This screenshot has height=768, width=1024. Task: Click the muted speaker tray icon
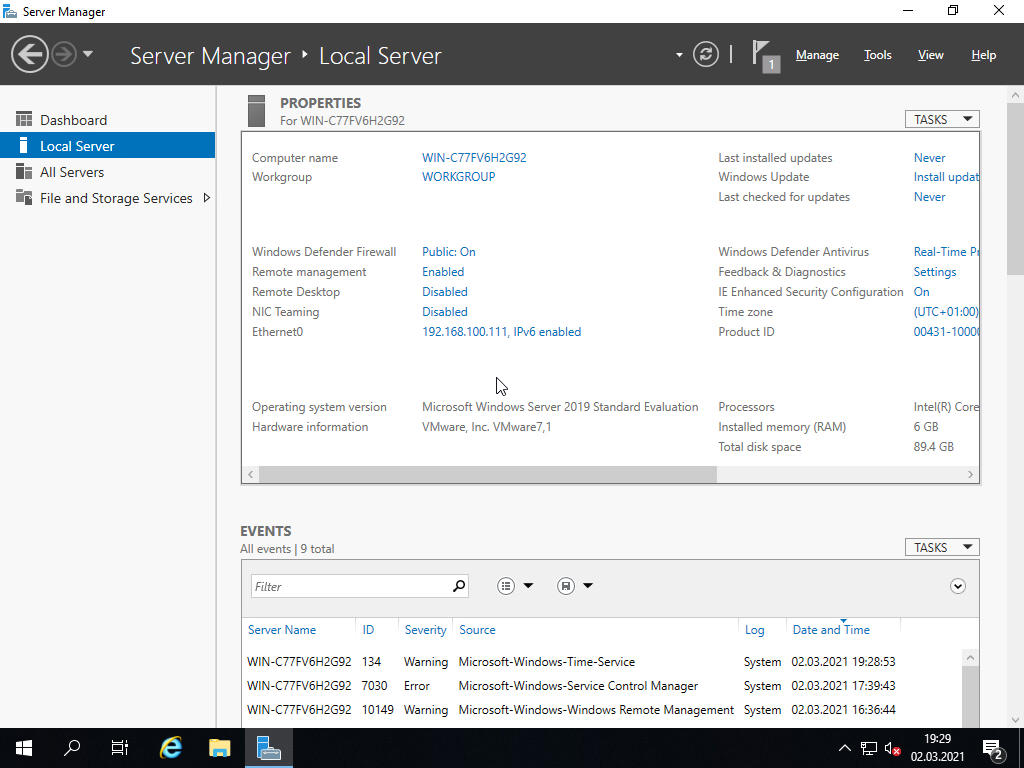(893, 748)
